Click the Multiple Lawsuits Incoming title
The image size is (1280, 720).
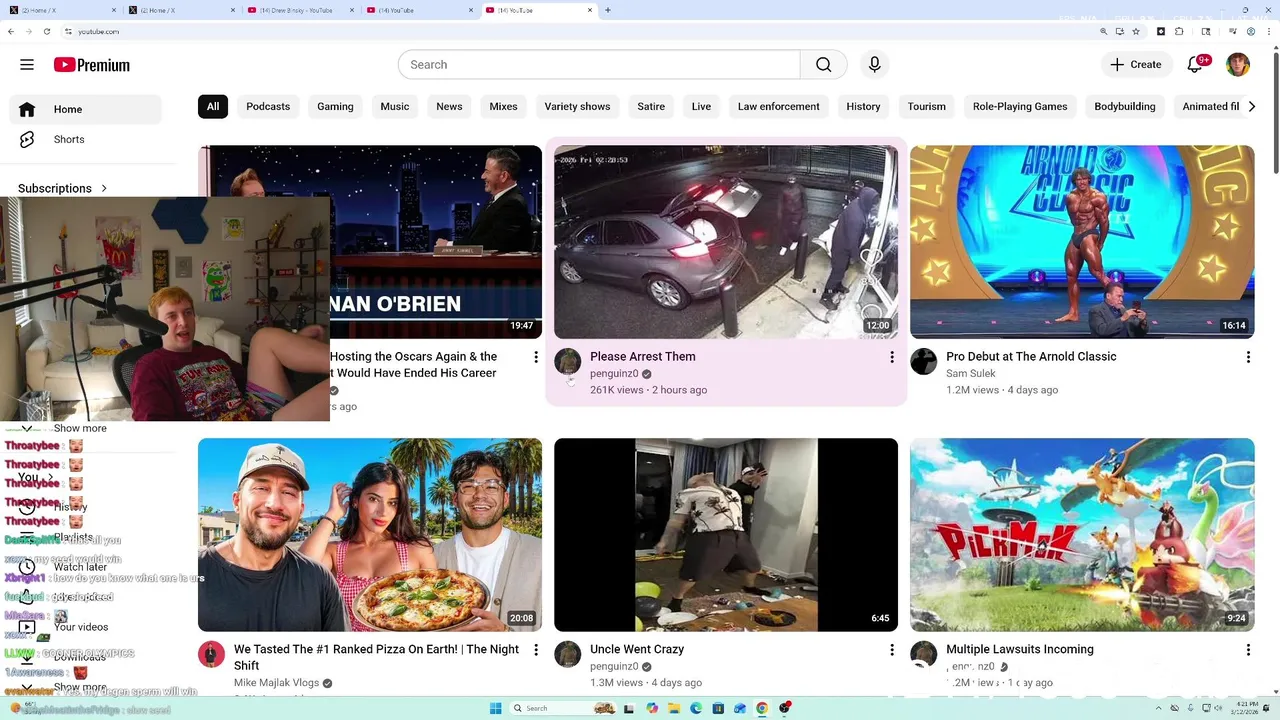pyautogui.click(x=1020, y=649)
